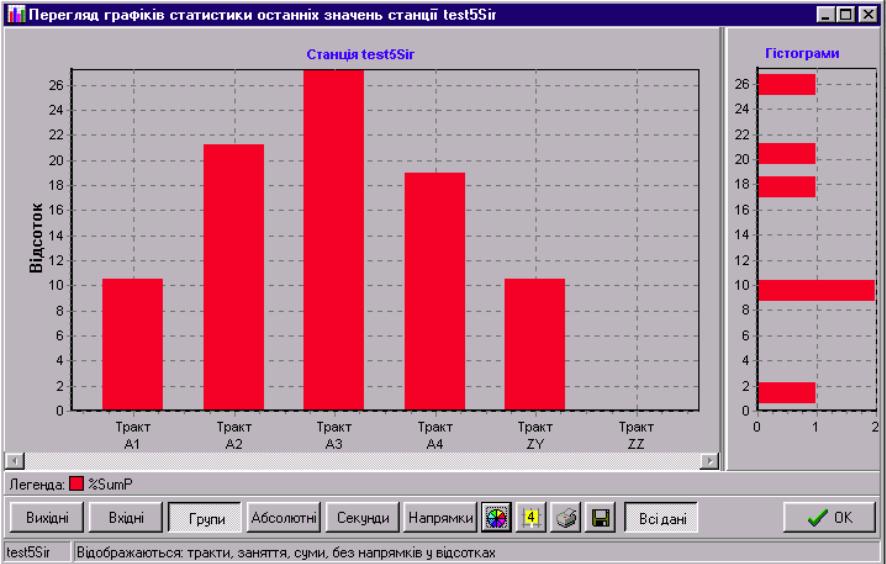
Task: Click the Тракт A1 bar
Action: pos(132,344)
